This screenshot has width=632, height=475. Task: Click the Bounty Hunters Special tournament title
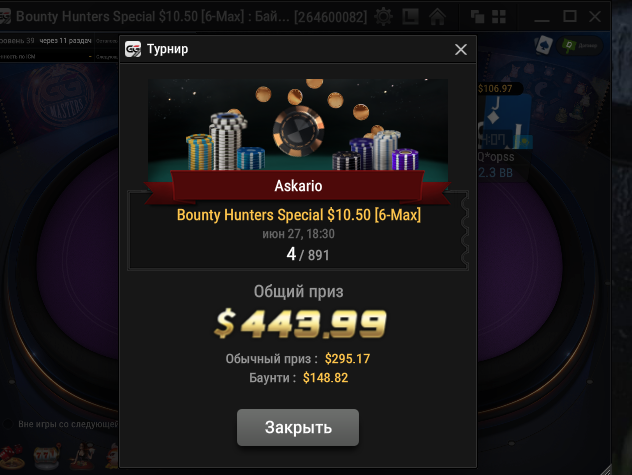pos(299,215)
